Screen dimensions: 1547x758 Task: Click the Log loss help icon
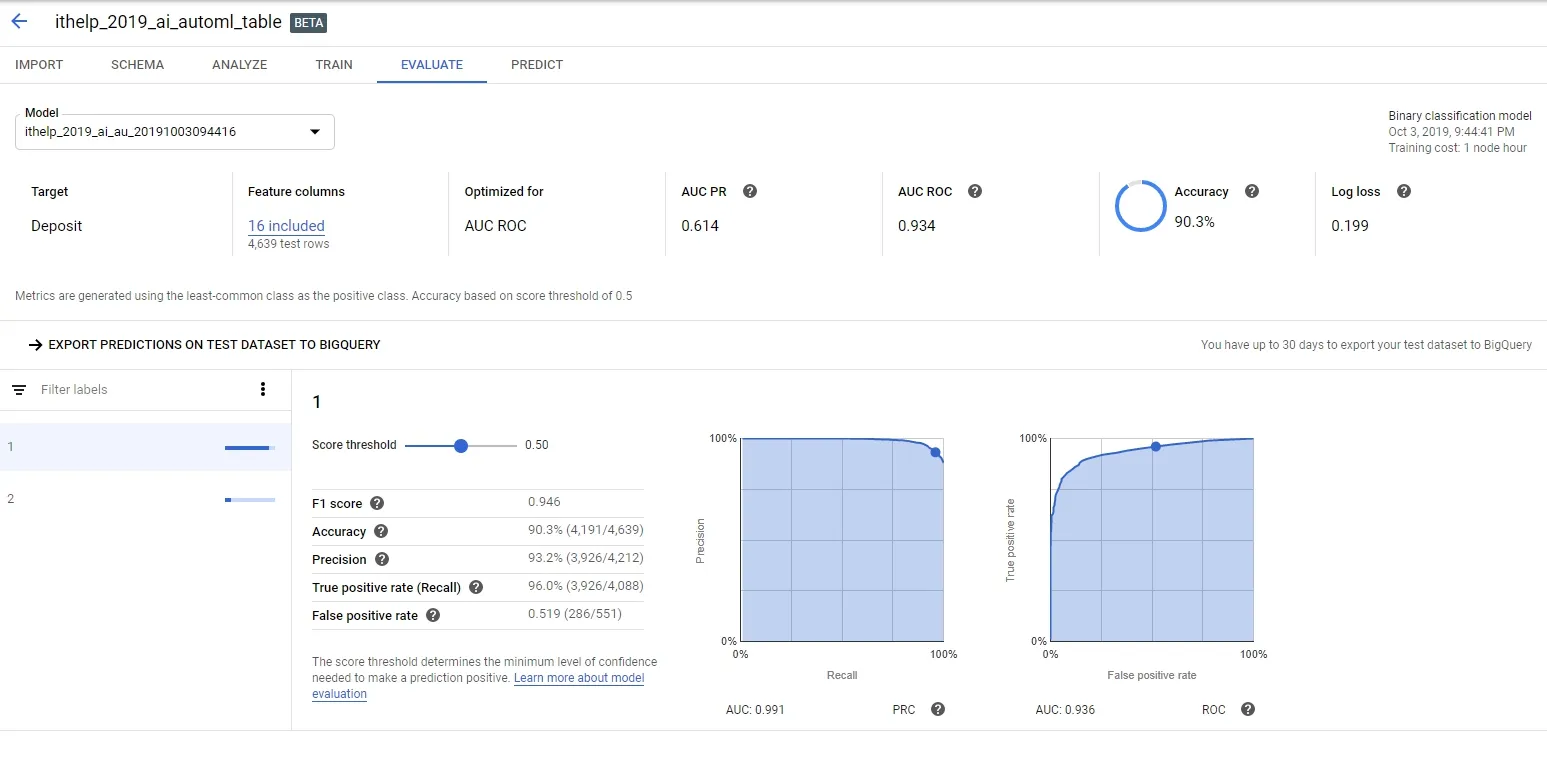(1403, 191)
